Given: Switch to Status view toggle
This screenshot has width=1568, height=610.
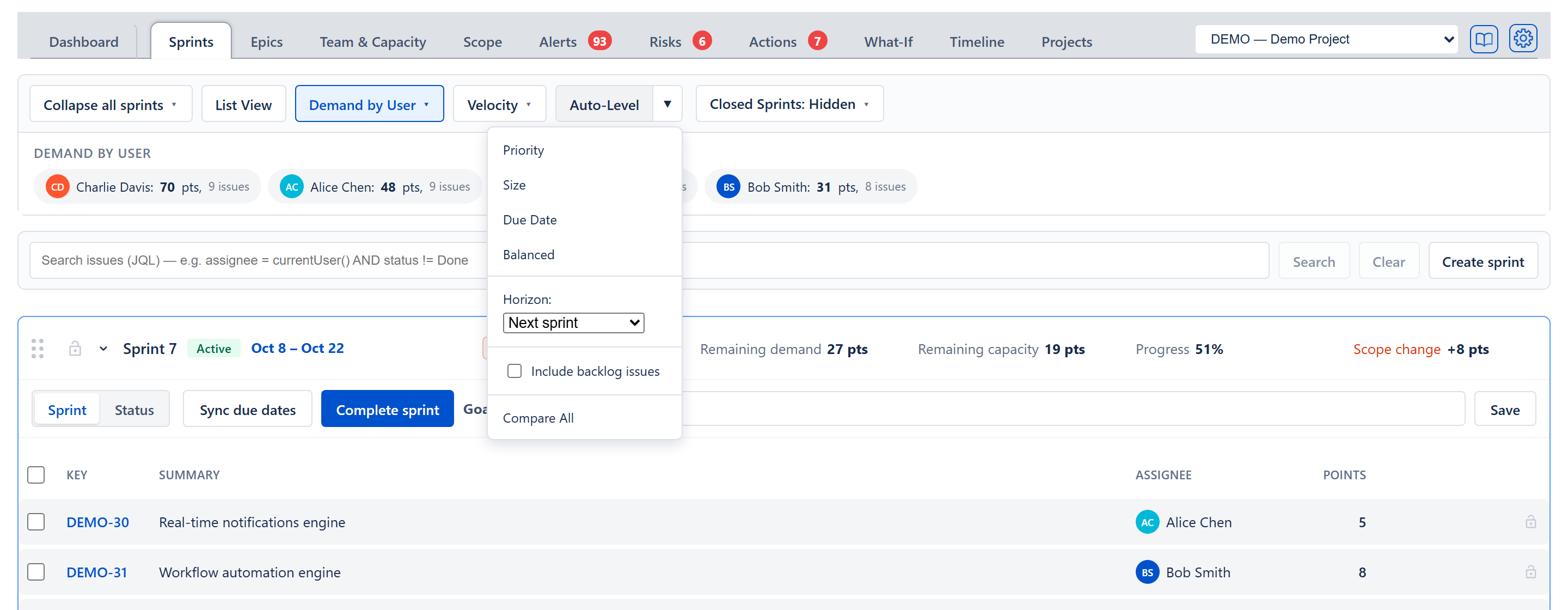Looking at the screenshot, I should pyautogui.click(x=134, y=410).
